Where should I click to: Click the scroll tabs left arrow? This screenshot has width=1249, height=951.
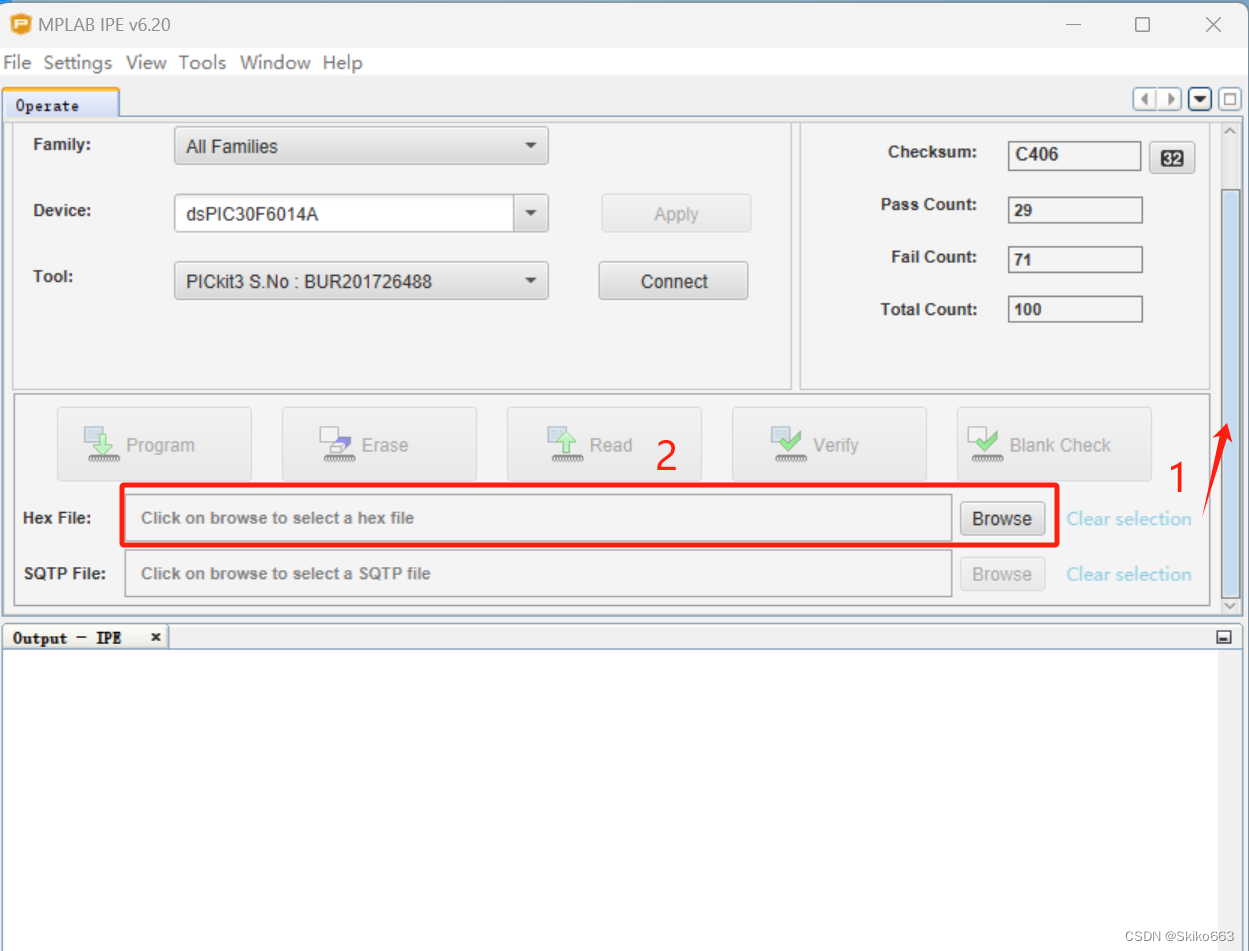(1145, 99)
